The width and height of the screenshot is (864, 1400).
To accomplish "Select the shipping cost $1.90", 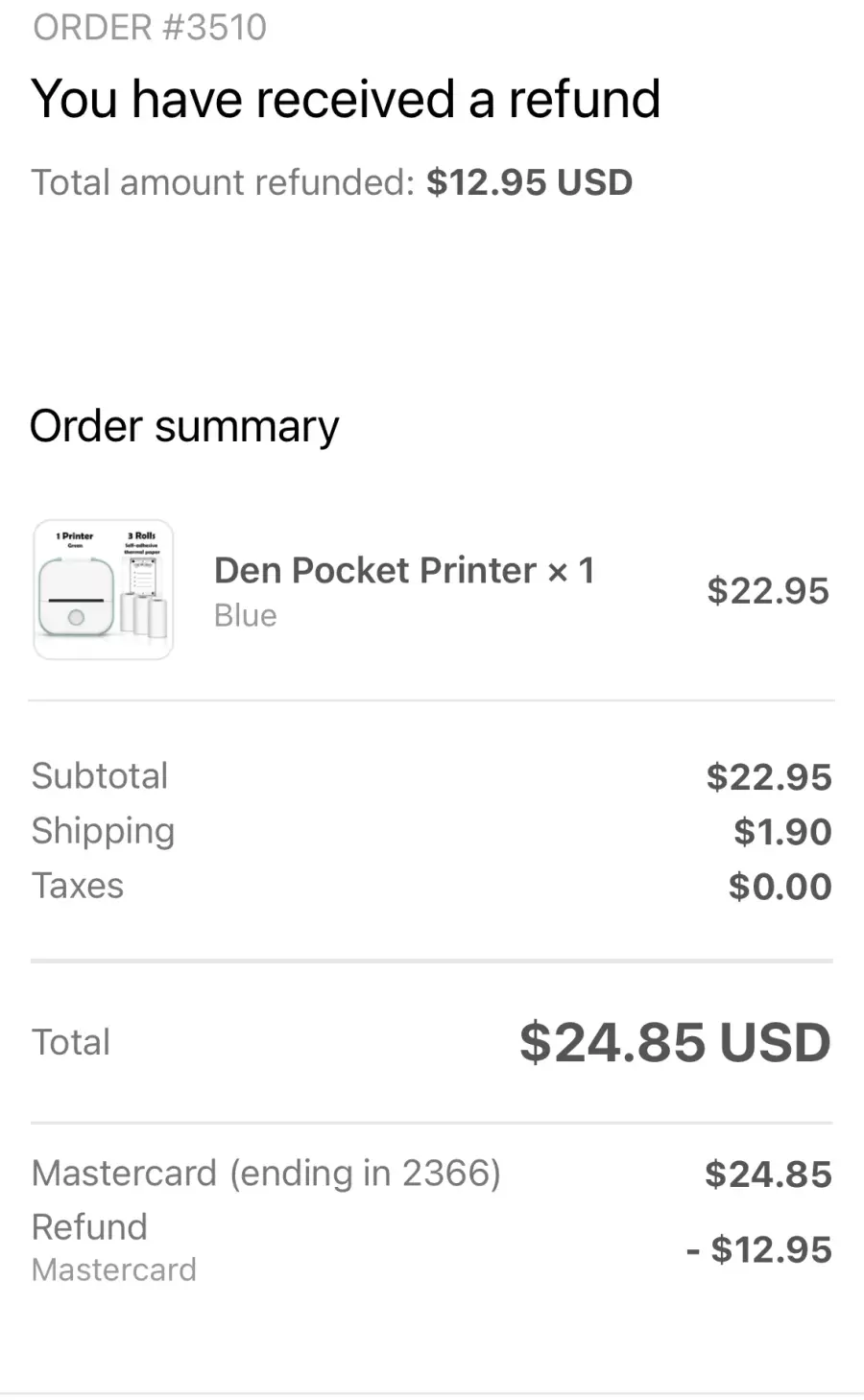I will click(782, 831).
